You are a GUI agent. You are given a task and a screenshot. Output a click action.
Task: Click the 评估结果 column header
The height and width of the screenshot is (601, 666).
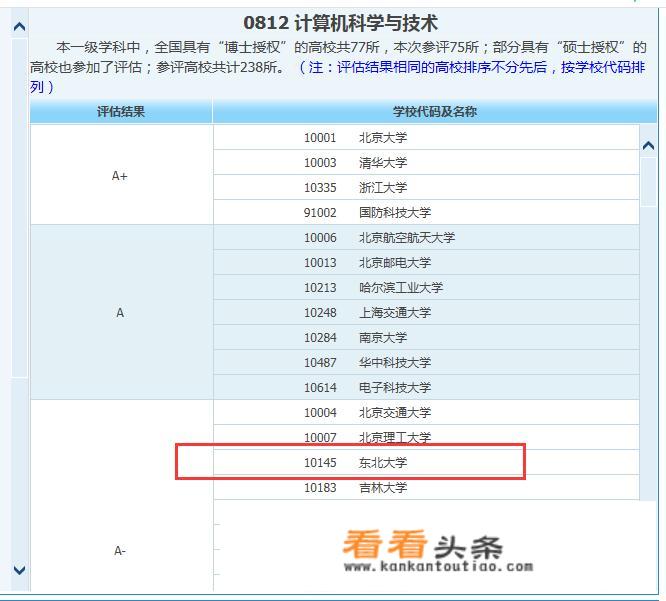pyautogui.click(x=121, y=112)
